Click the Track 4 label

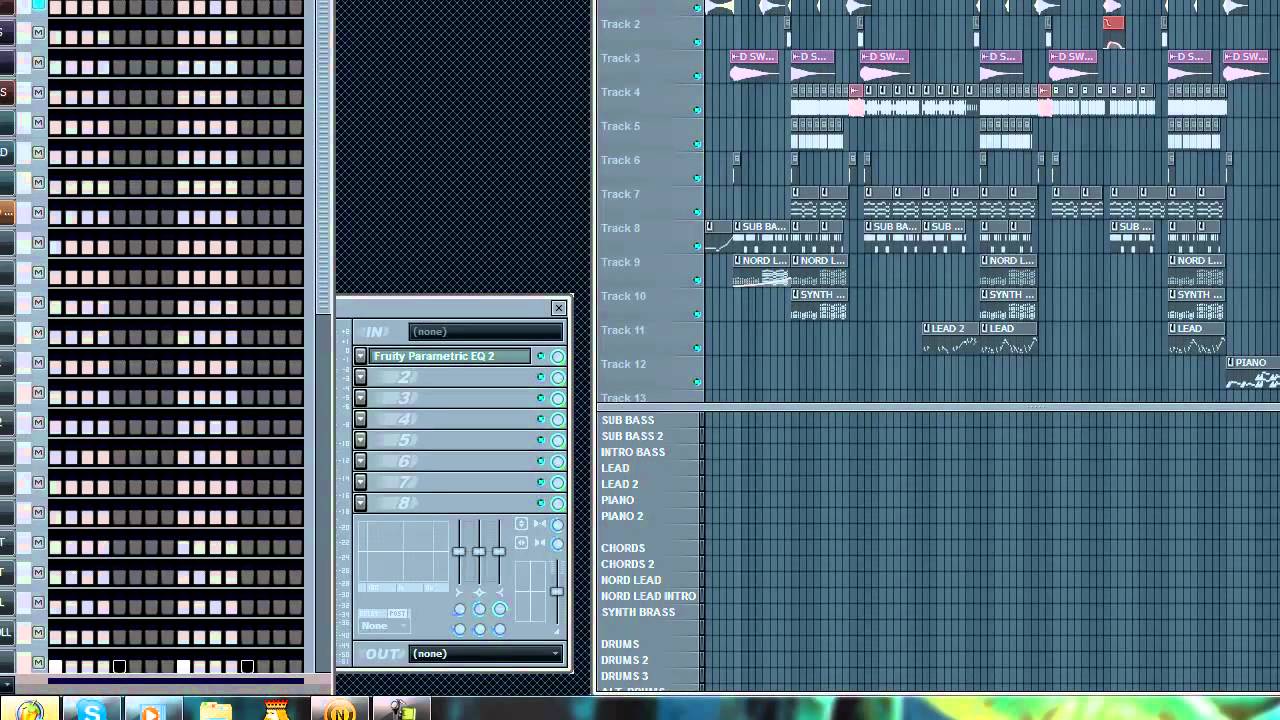point(620,92)
